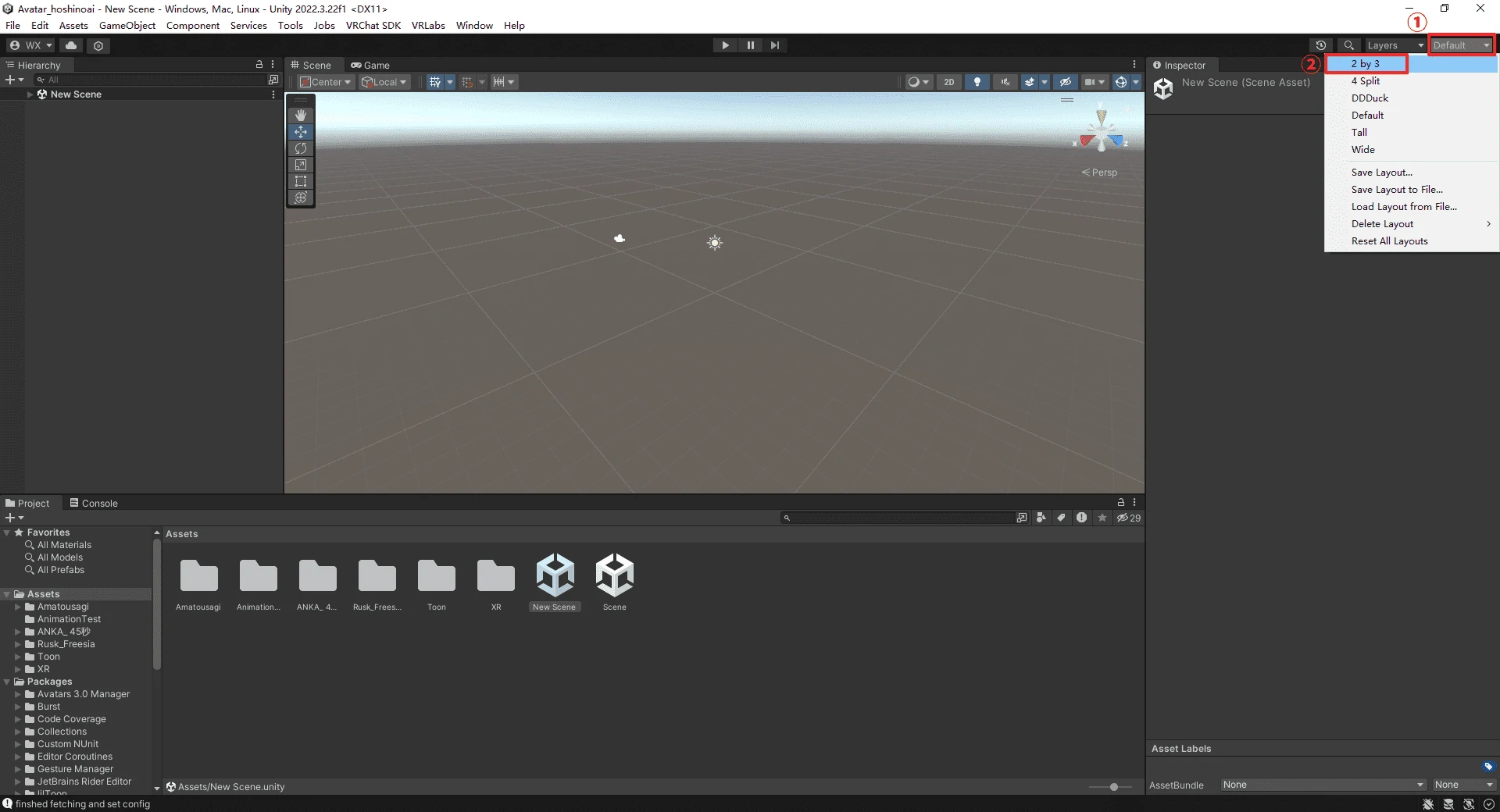Select the Scale tool
This screenshot has width=1500, height=812.
[x=301, y=165]
